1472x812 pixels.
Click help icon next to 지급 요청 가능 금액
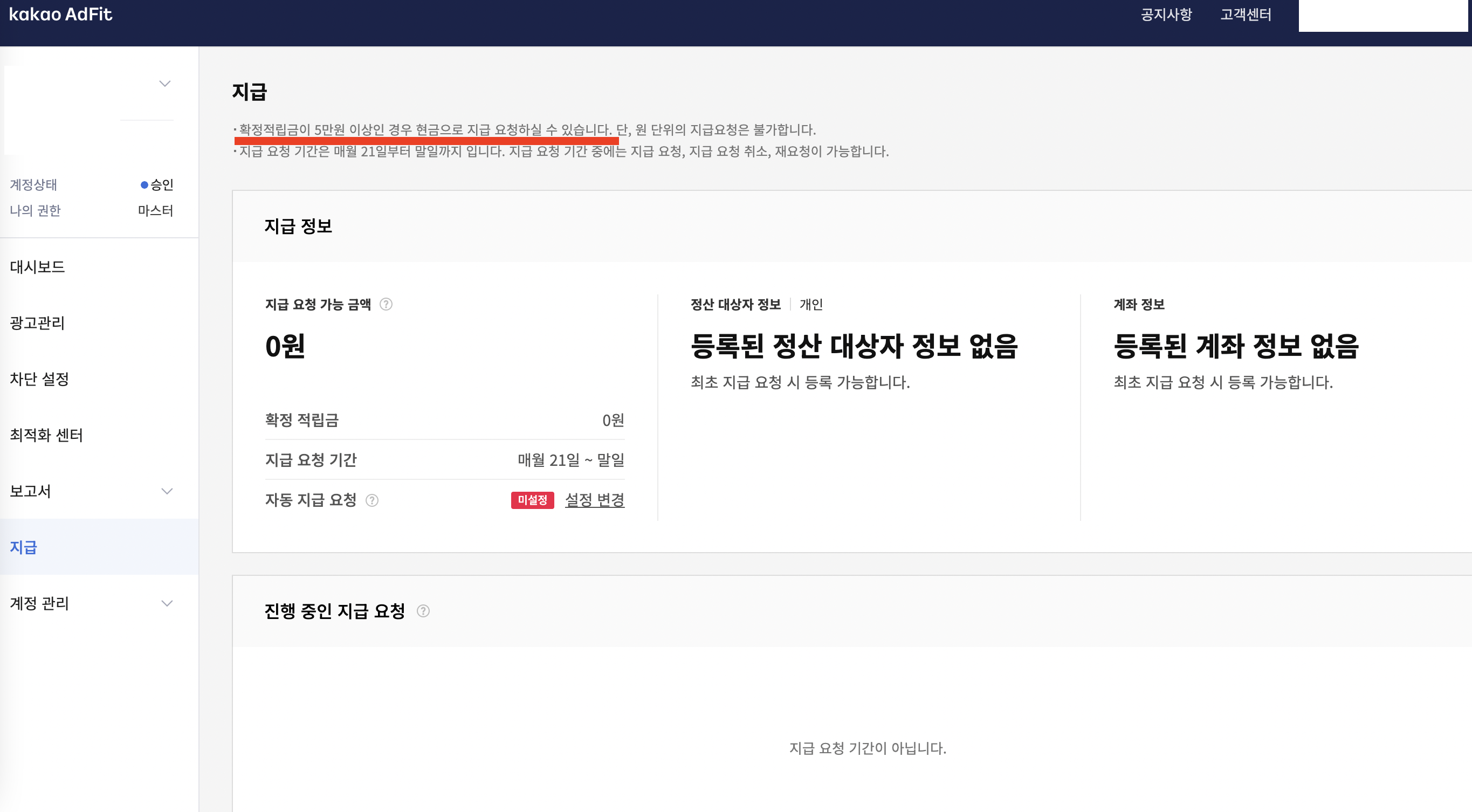tap(386, 304)
